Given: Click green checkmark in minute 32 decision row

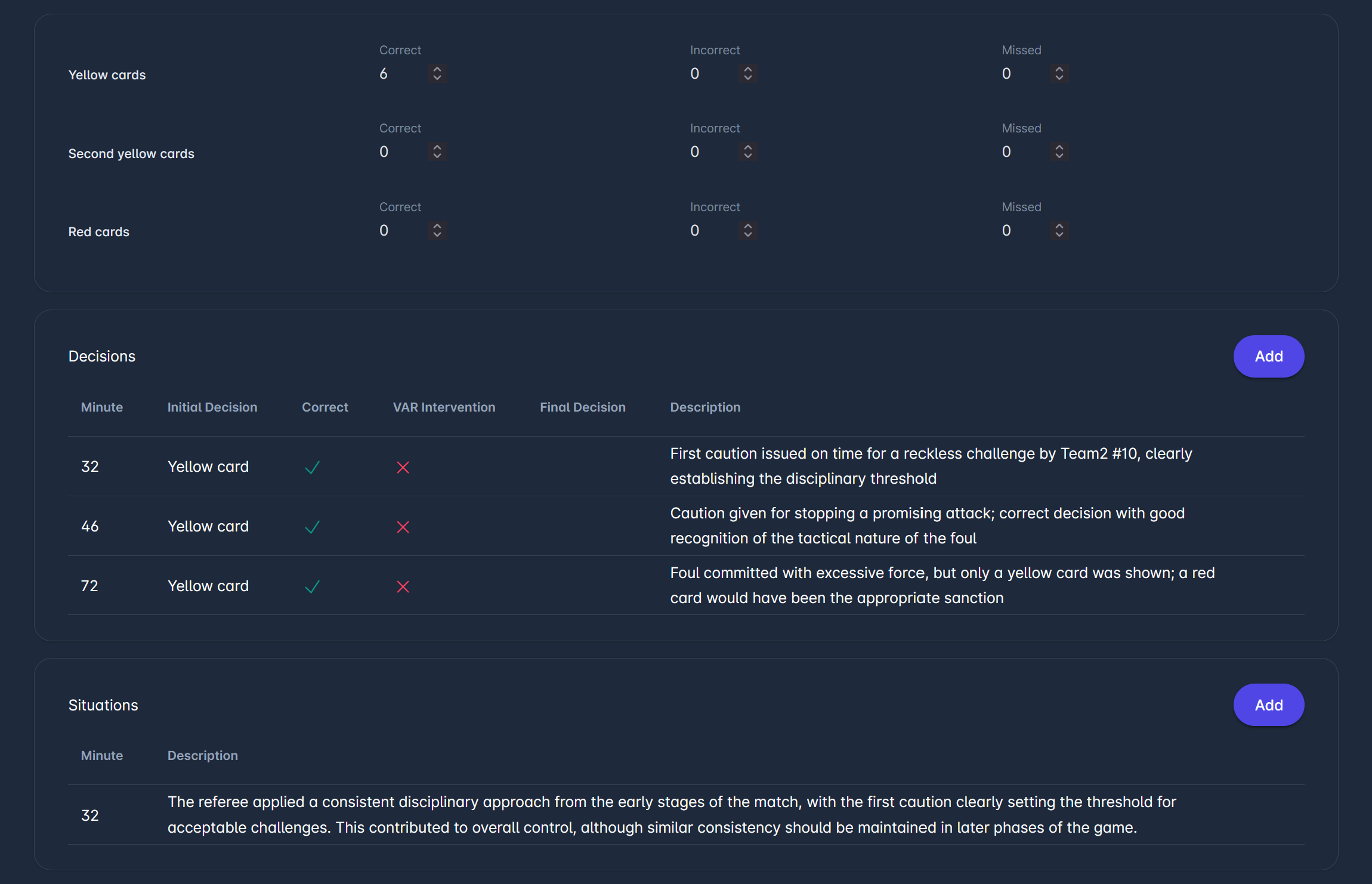Looking at the screenshot, I should click(x=313, y=467).
